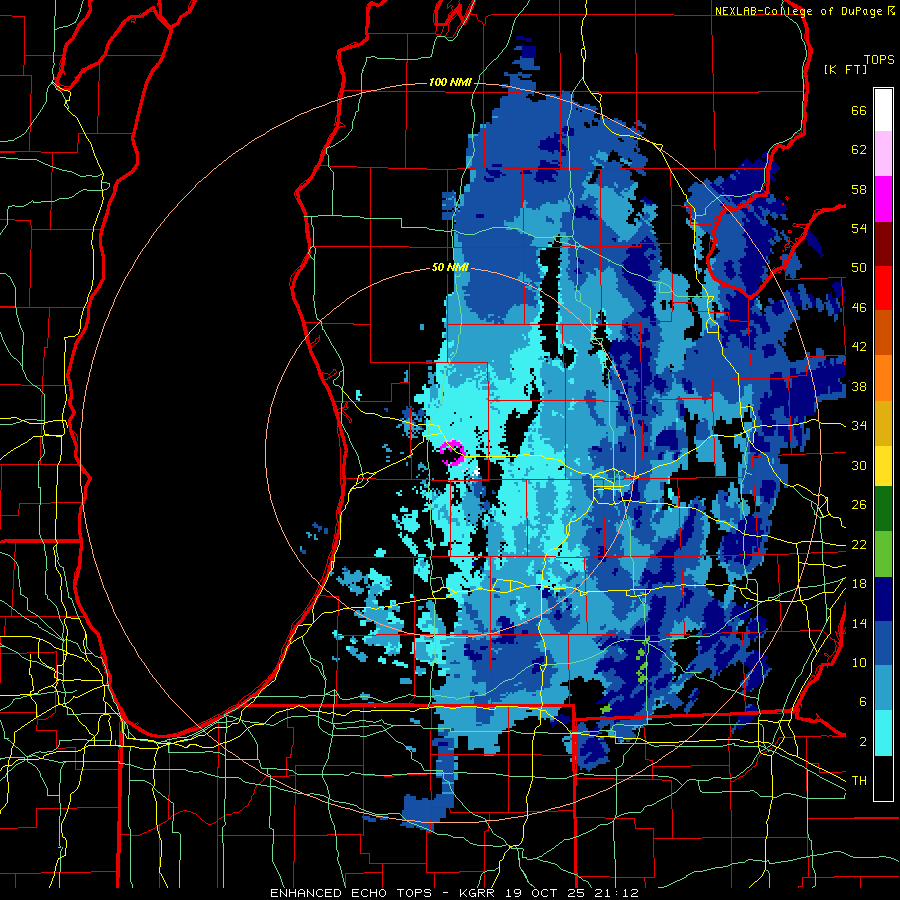Click the 'ENHANCED ECHO TOPS' product caption
The image size is (900, 900).
point(351,893)
